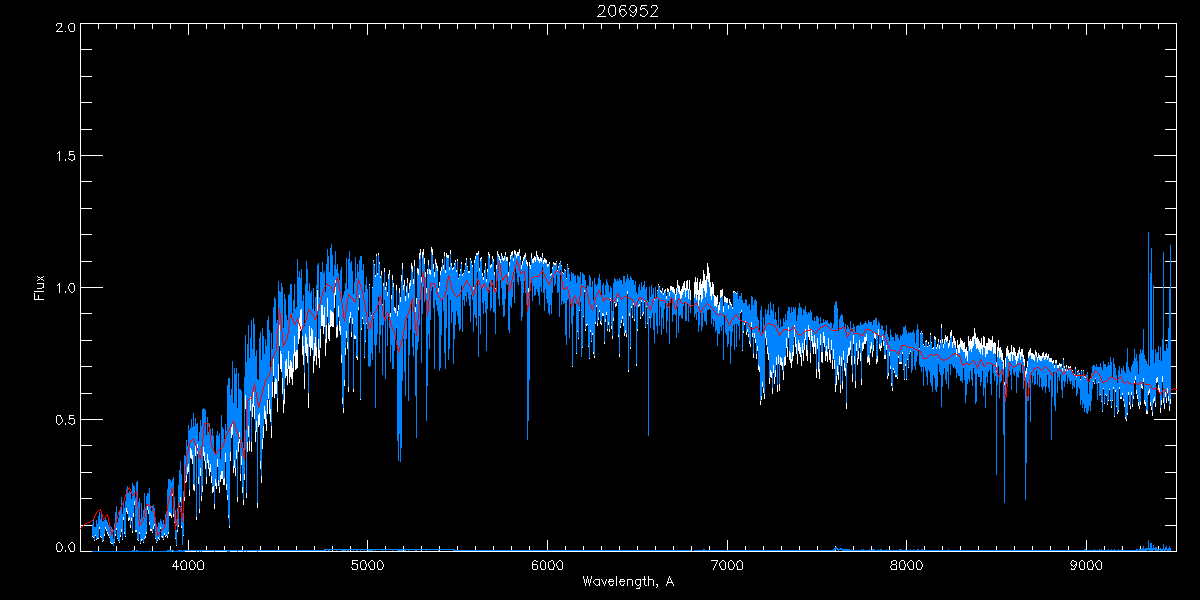Select the 8000 tick label on x-axis
Image resolution: width=1200 pixels, height=600 pixels.
[906, 564]
